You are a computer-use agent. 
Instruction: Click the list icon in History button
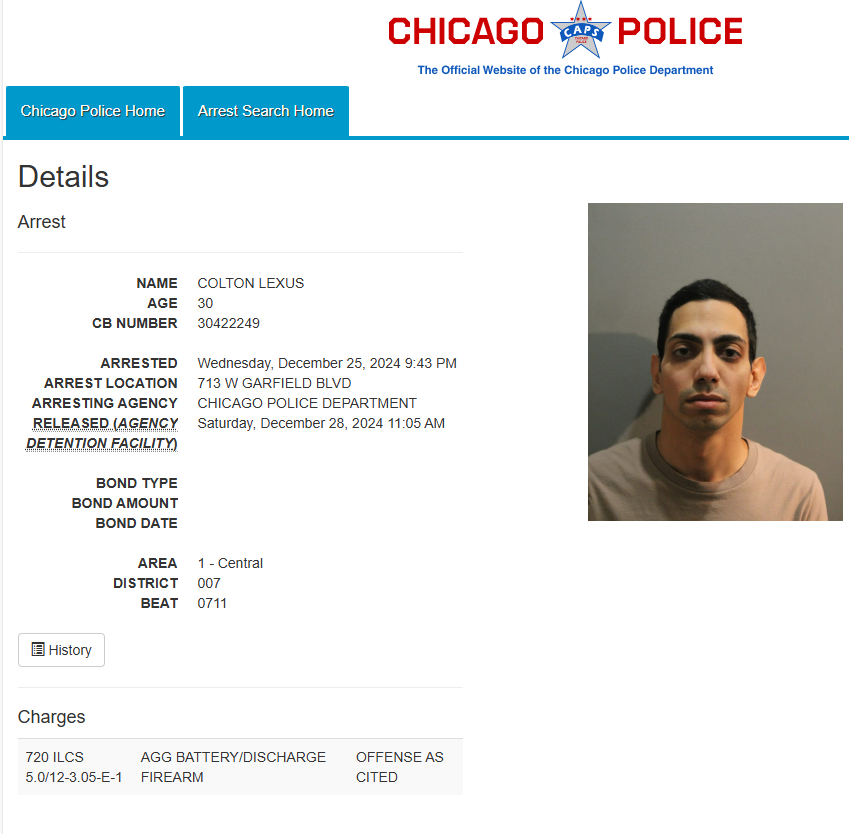(x=38, y=649)
